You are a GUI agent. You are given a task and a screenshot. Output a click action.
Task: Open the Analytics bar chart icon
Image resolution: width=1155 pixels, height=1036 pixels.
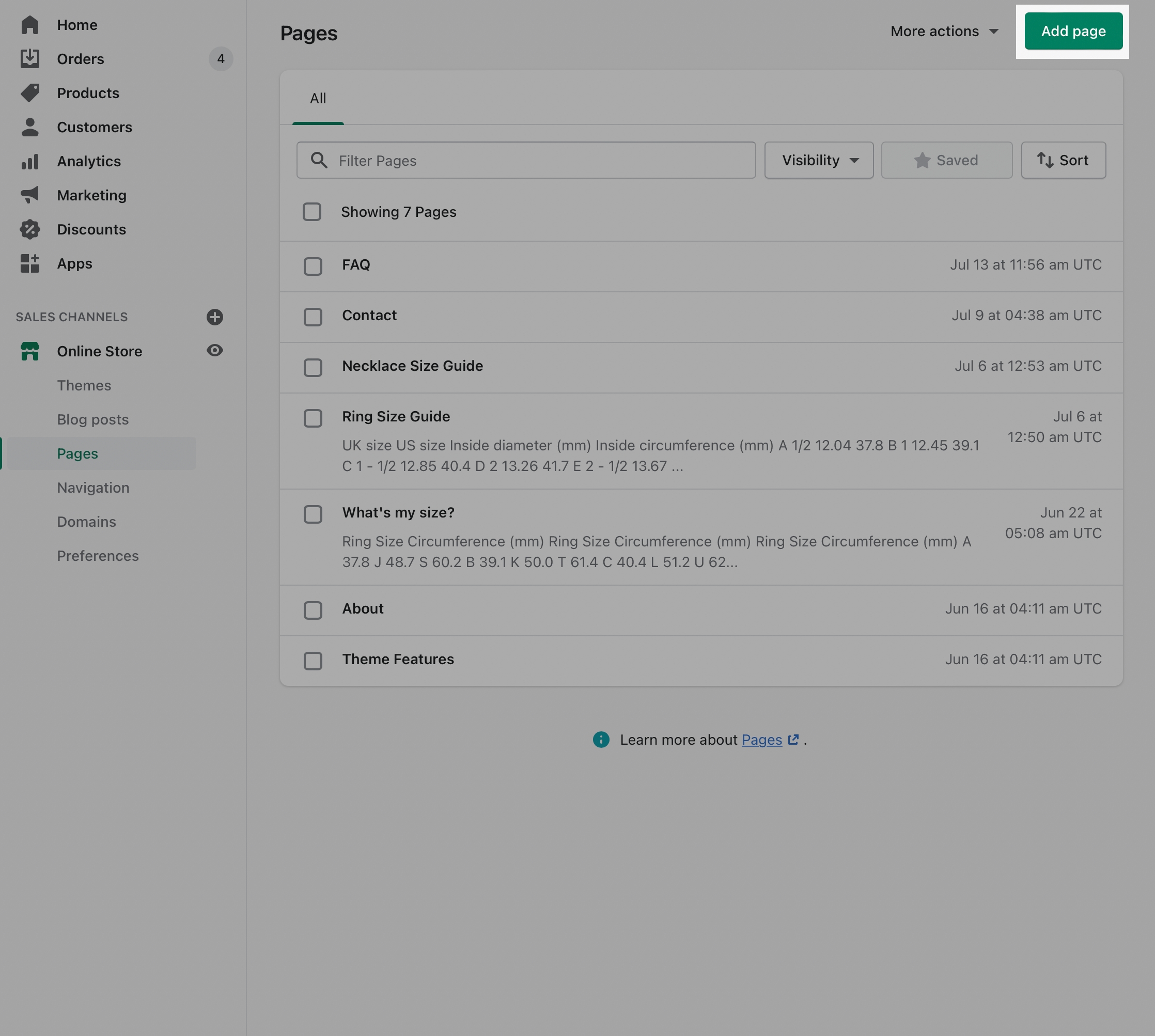[x=29, y=161]
